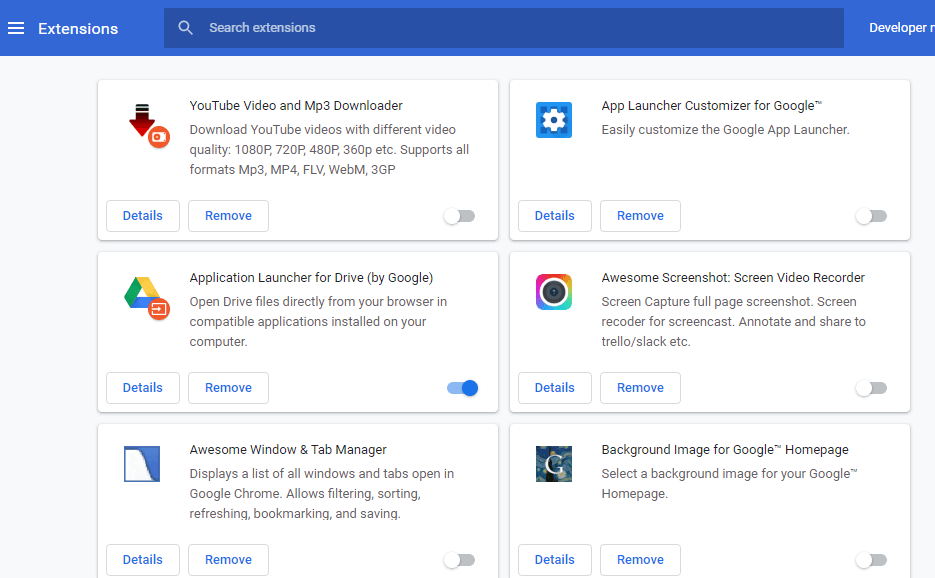This screenshot has width=935, height=578.
Task: Enable the Awesome Screenshot extension
Action: [871, 387]
